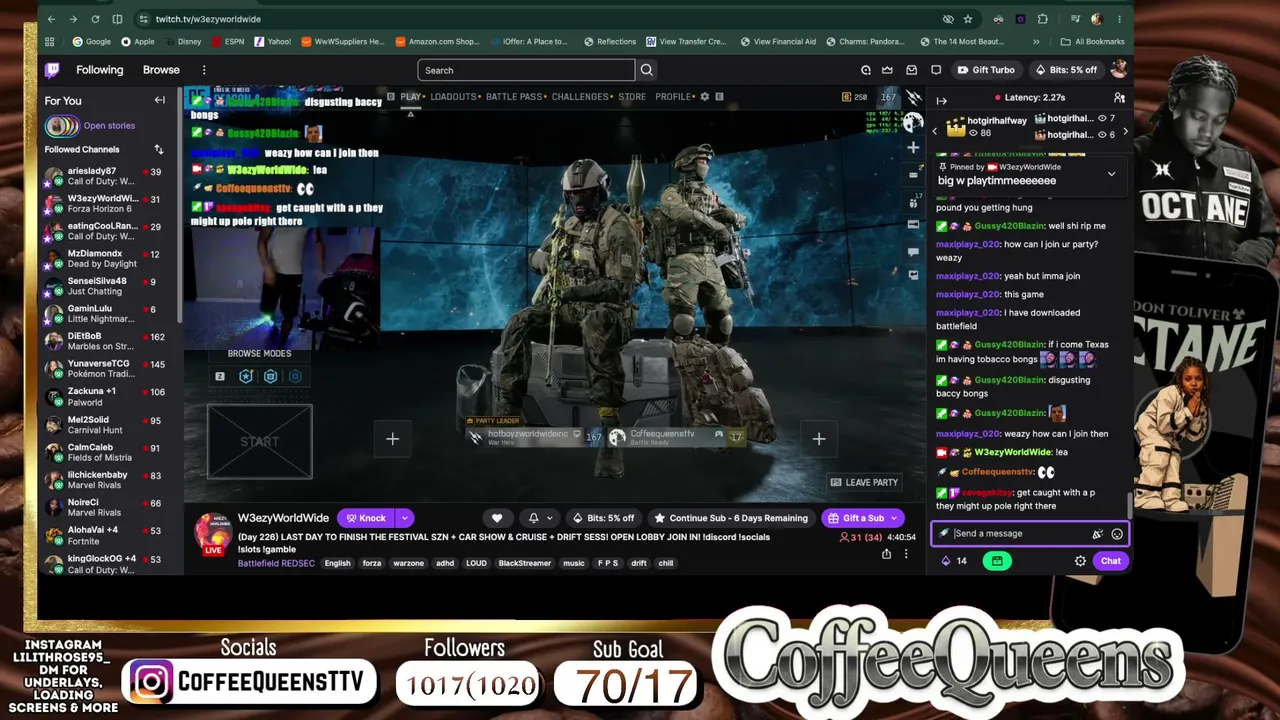Show next gifter leaderboard page arrow

(x=1125, y=131)
